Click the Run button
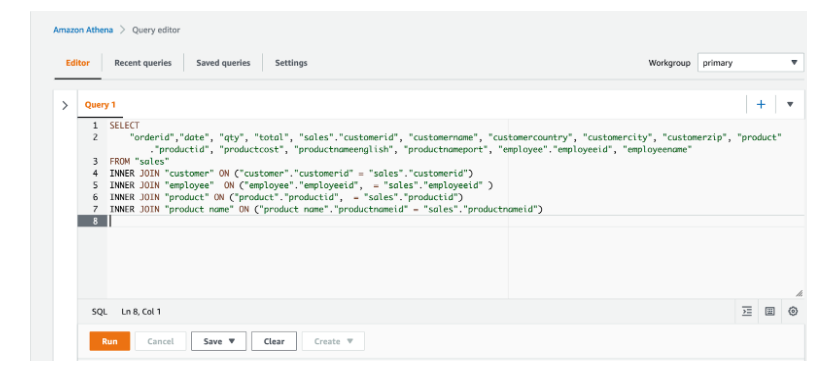The width and height of the screenshot is (836, 384). (109, 341)
